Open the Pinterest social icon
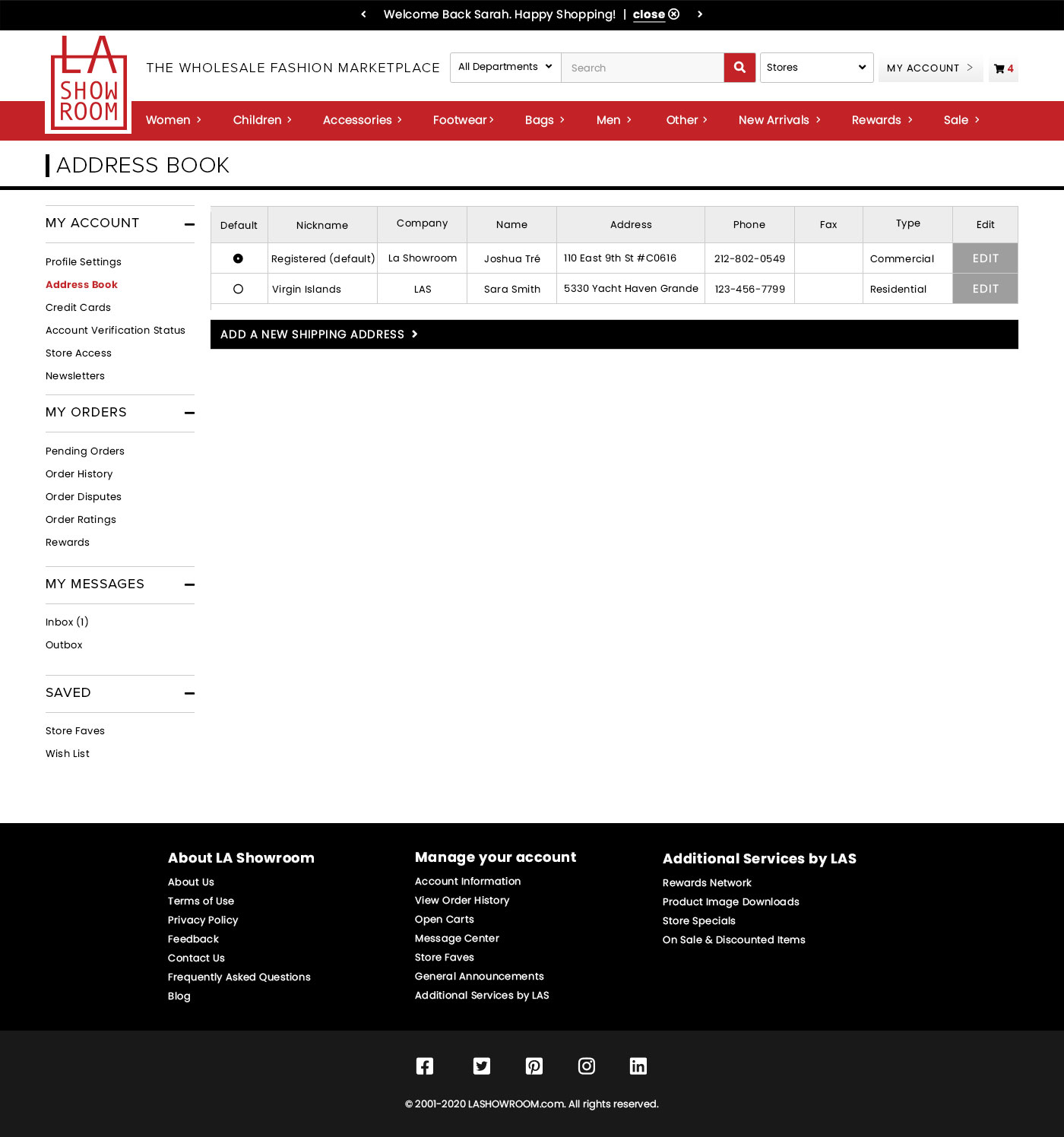 click(534, 1066)
